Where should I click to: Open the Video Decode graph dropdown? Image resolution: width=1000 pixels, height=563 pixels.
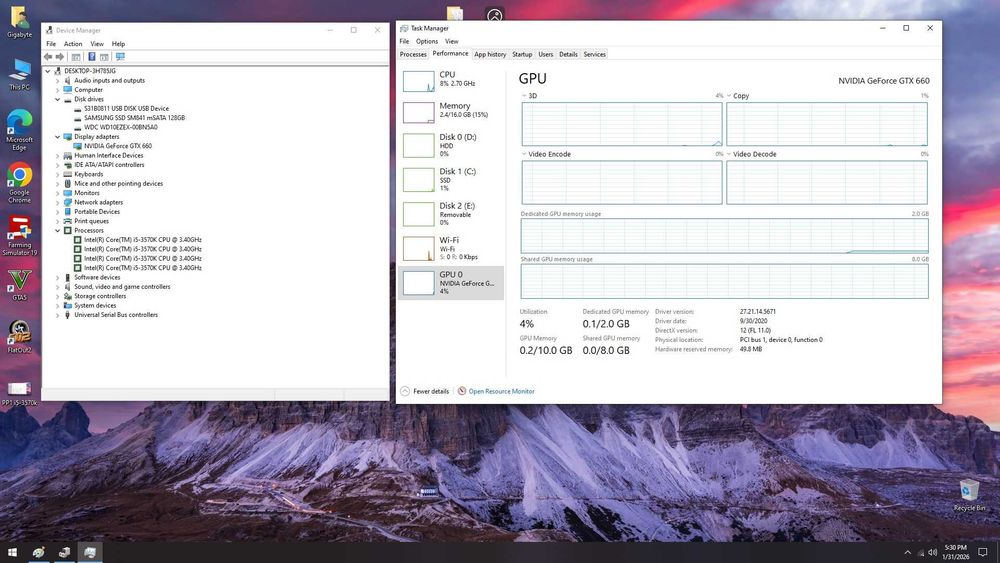[729, 154]
